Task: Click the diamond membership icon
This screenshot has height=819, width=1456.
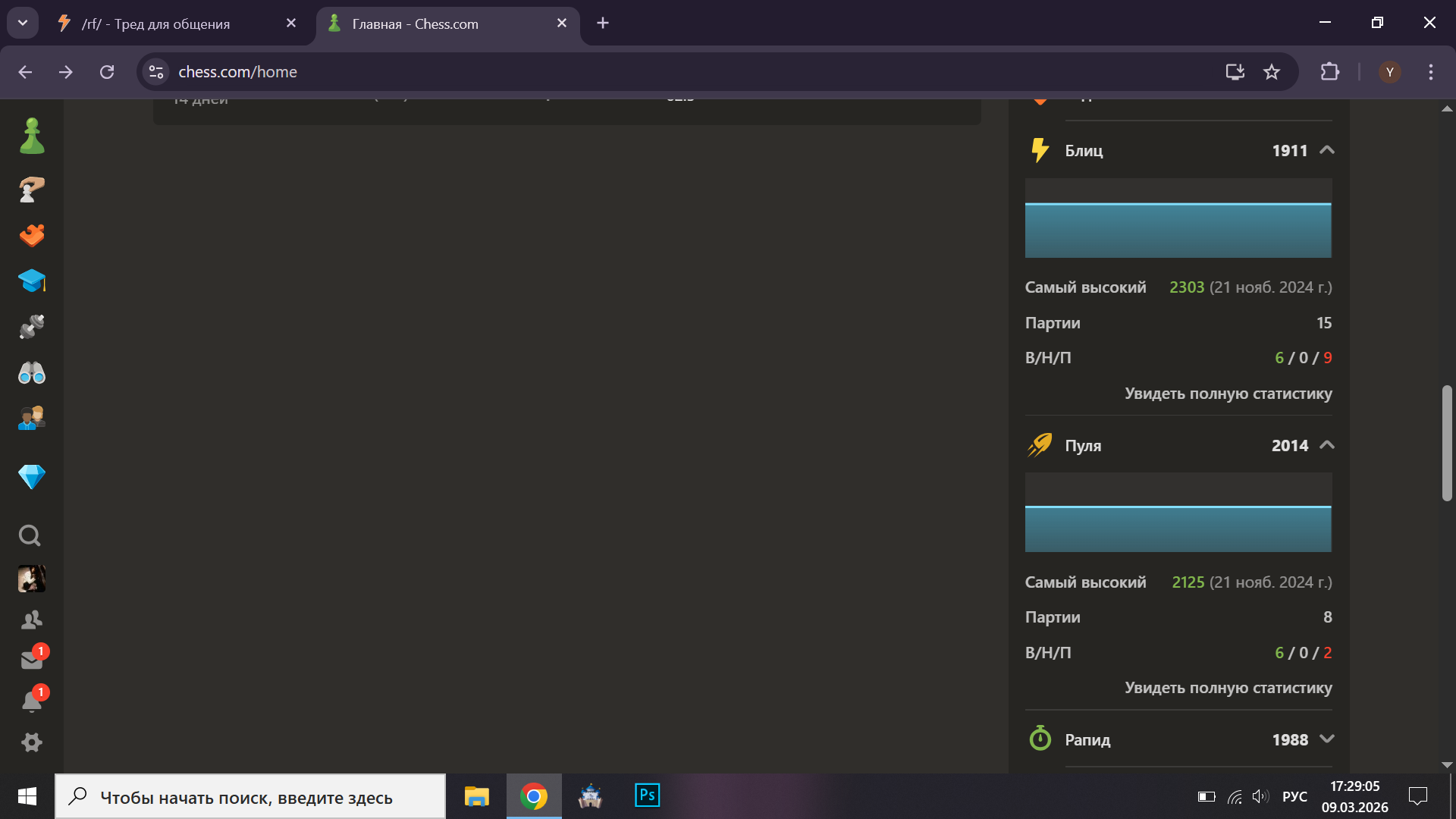Action: click(32, 477)
